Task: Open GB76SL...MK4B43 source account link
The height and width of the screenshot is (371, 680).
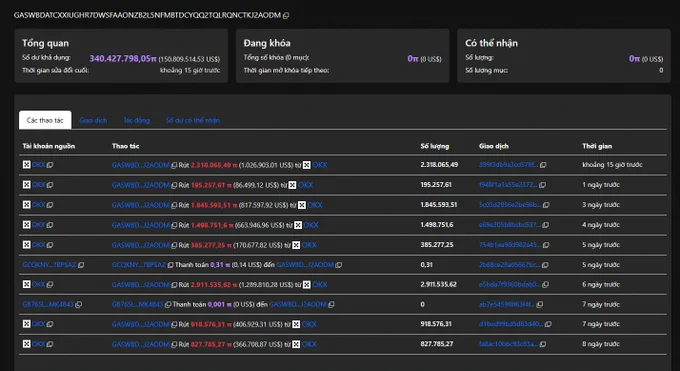Action: [48, 304]
